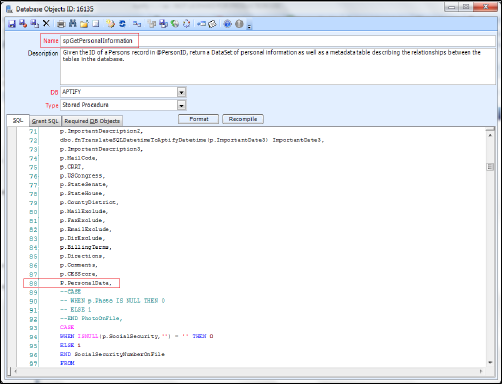502x384 pixels.
Task: Click into the Name field spGetPersonalInformation
Action: [278, 41]
